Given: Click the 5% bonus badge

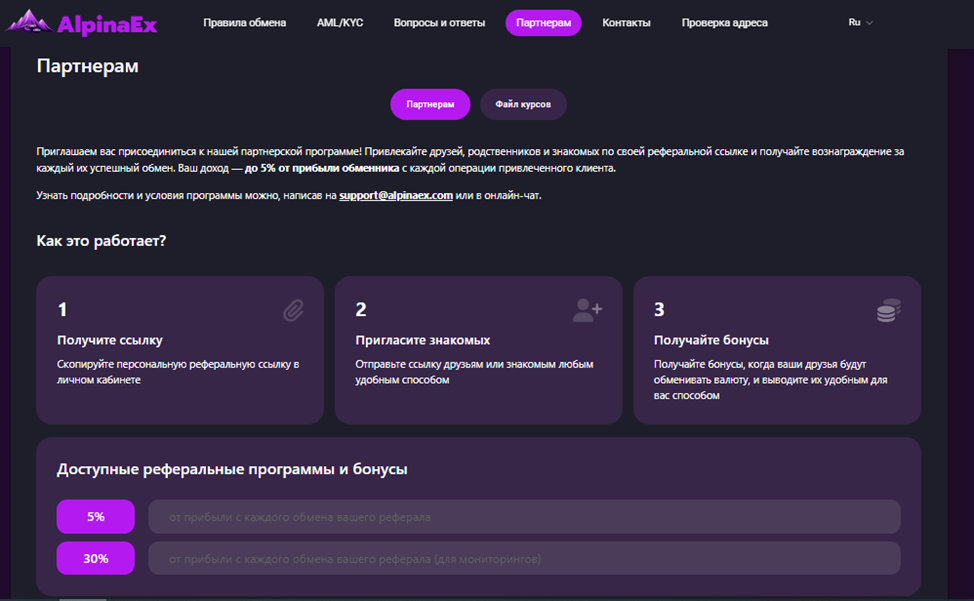Looking at the screenshot, I should (96, 517).
